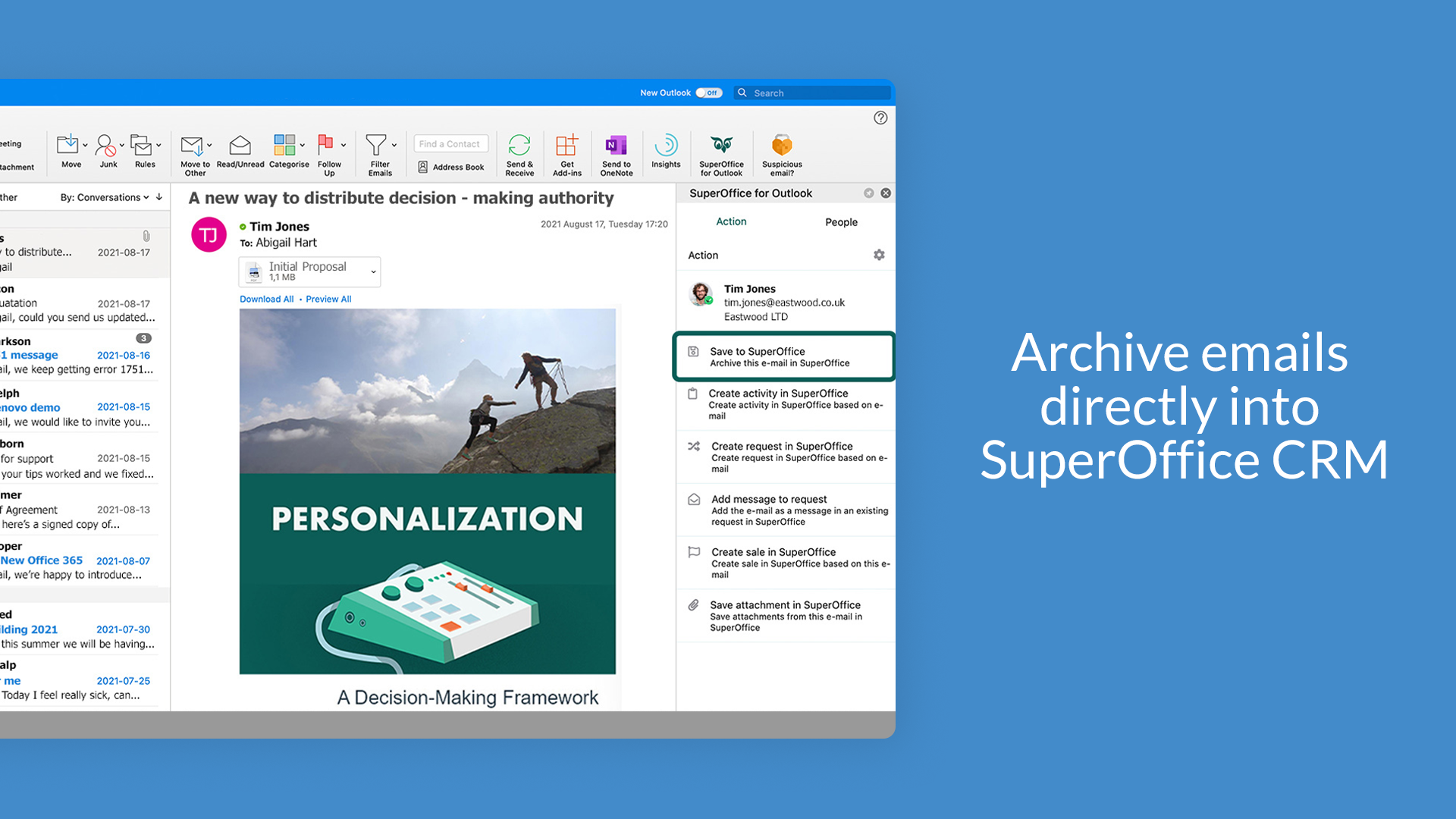Click the Suspicious email? icon
This screenshot has width=1456, height=819.
tap(782, 144)
